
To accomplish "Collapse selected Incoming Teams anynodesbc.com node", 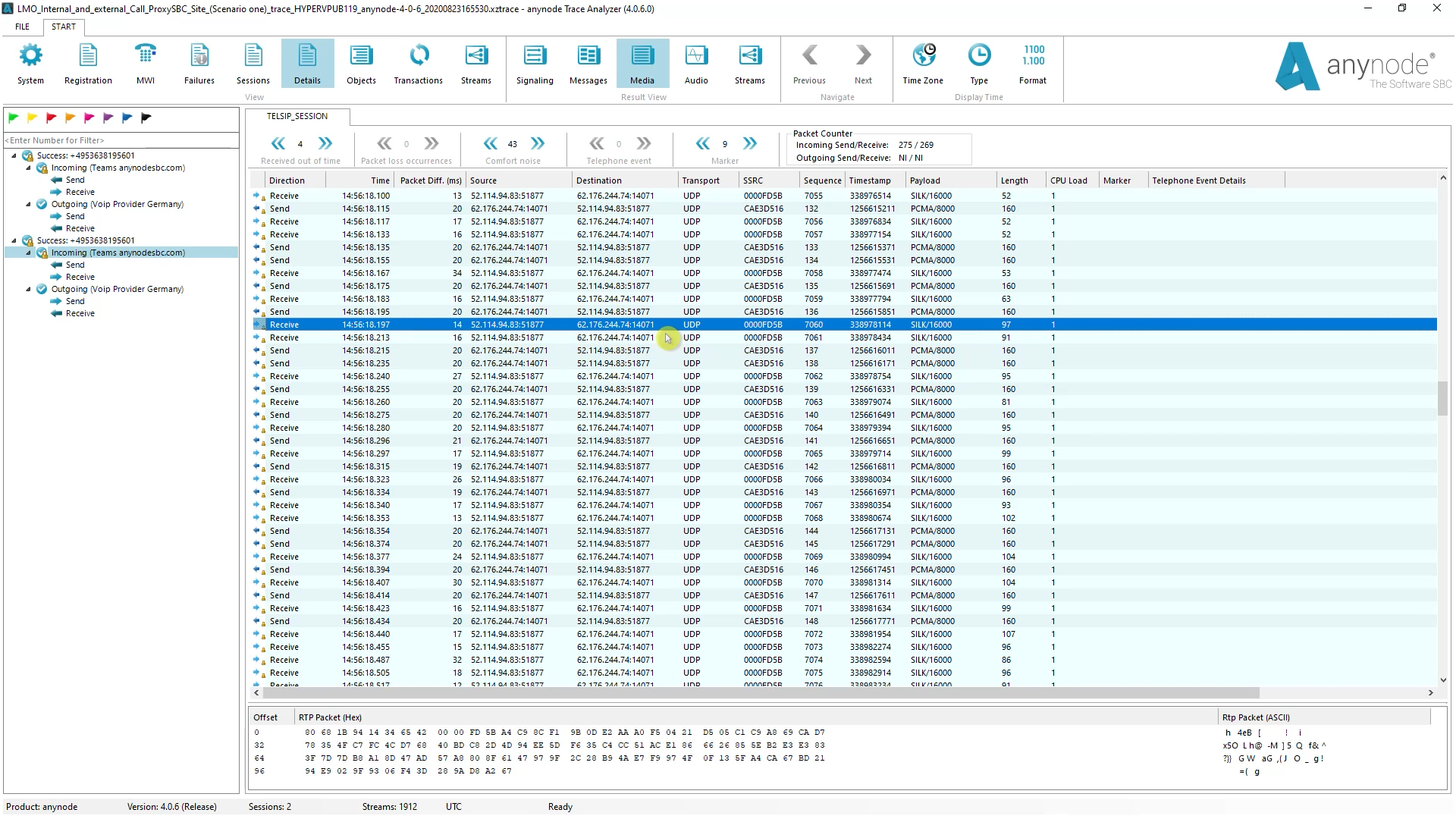I will pyautogui.click(x=29, y=253).
